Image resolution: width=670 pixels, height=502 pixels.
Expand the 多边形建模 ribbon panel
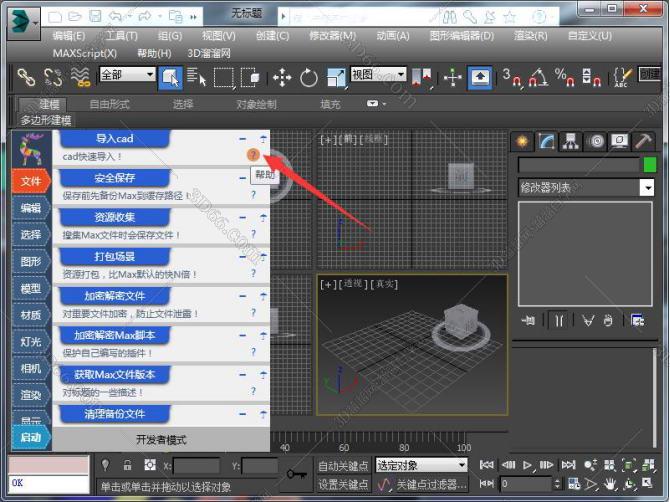point(46,120)
